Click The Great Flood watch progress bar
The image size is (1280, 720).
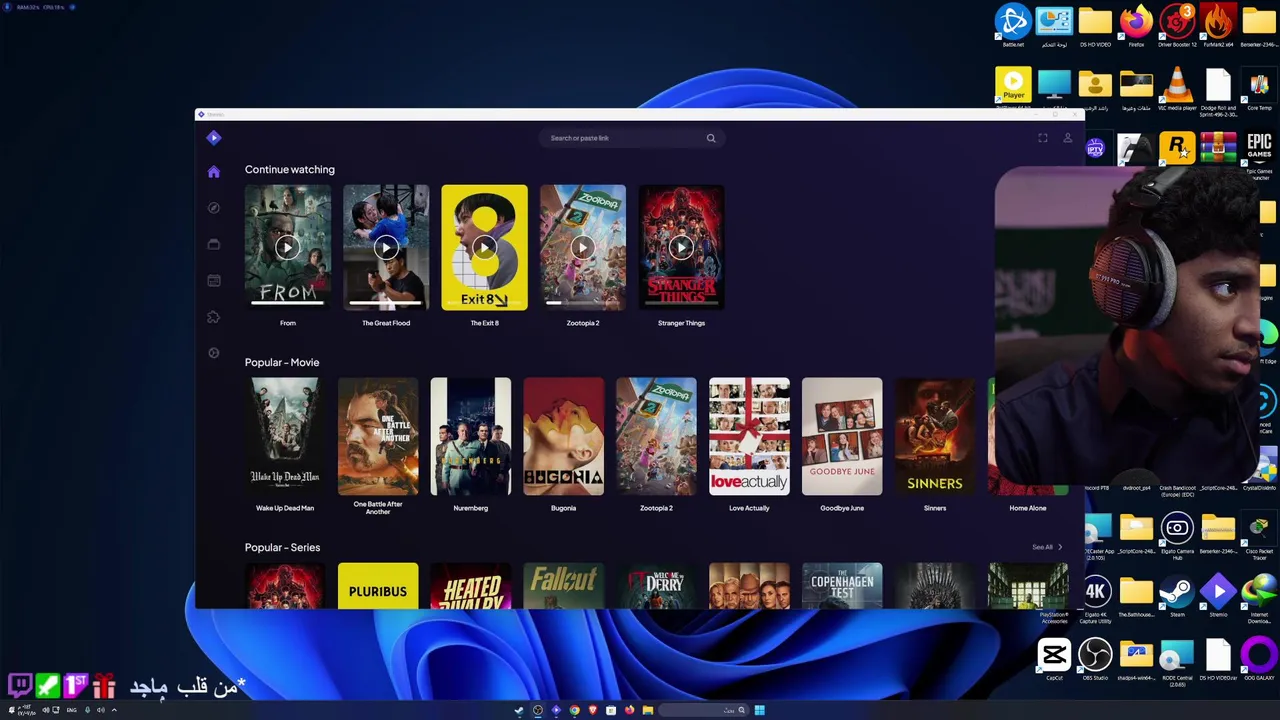[x=386, y=301]
